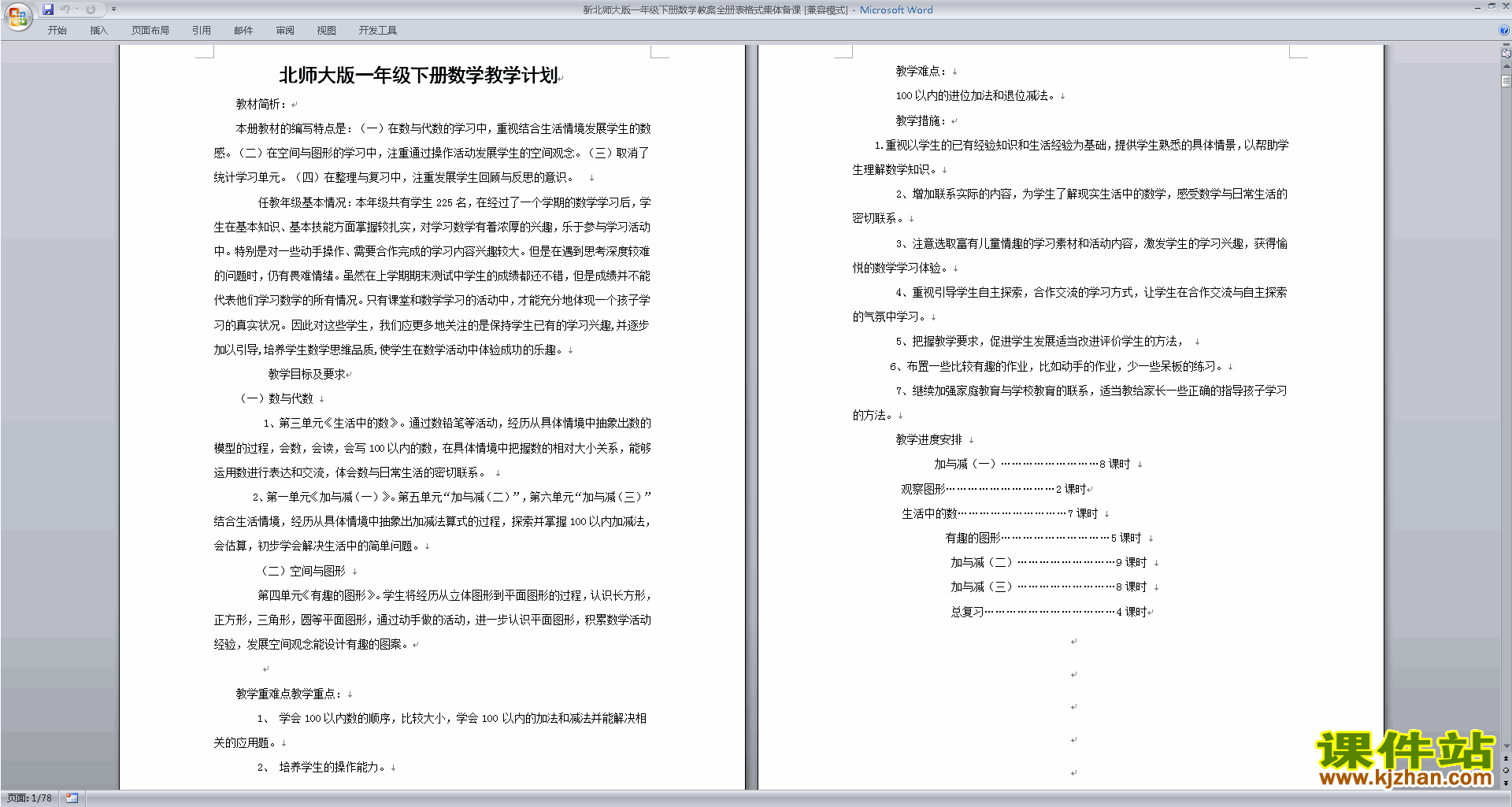Click the heading （一）数与代数
Image resolution: width=1512 pixels, height=807 pixels.
tap(275, 398)
